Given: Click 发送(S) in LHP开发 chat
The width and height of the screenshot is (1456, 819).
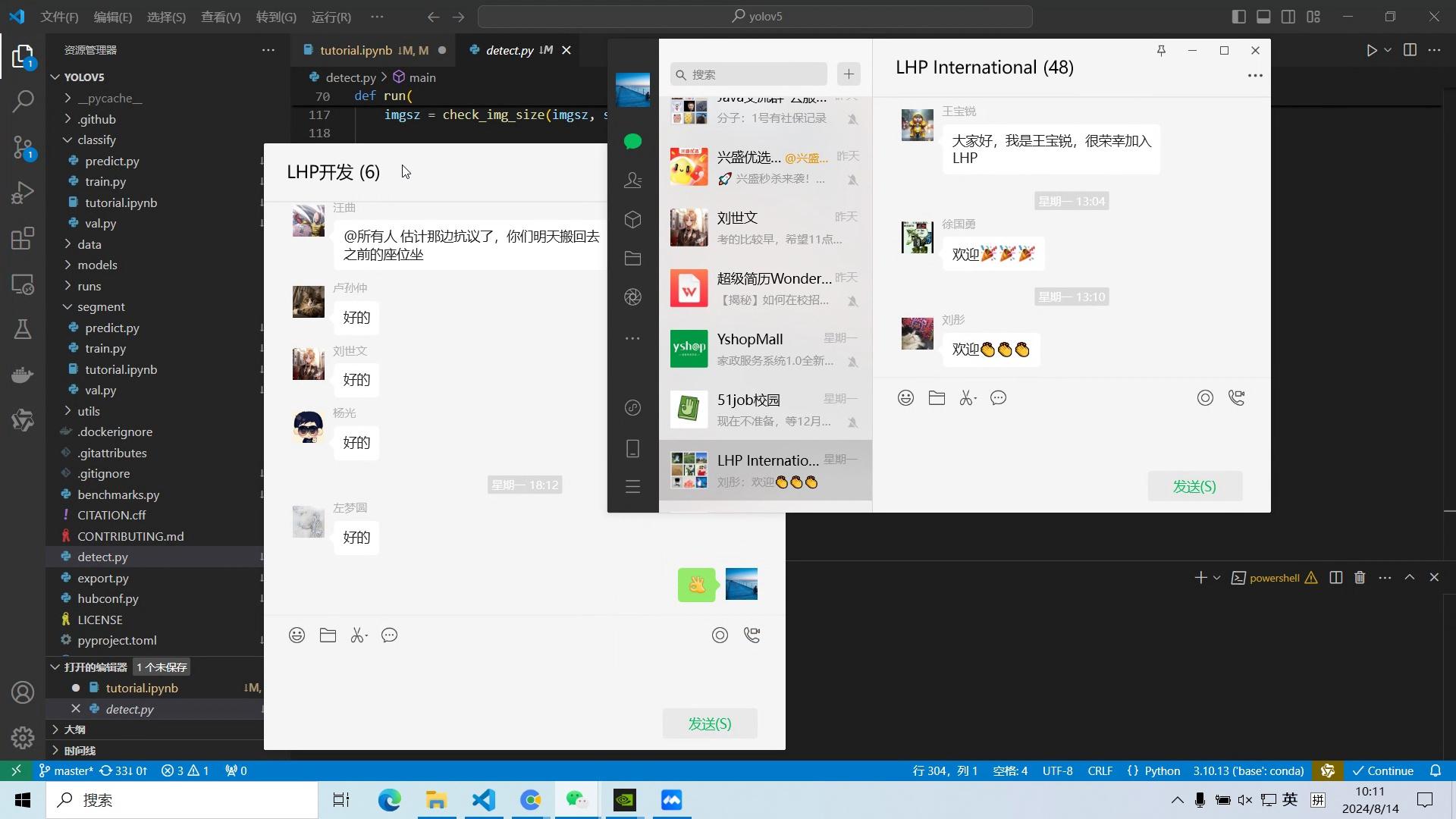Looking at the screenshot, I should pyautogui.click(x=710, y=724).
